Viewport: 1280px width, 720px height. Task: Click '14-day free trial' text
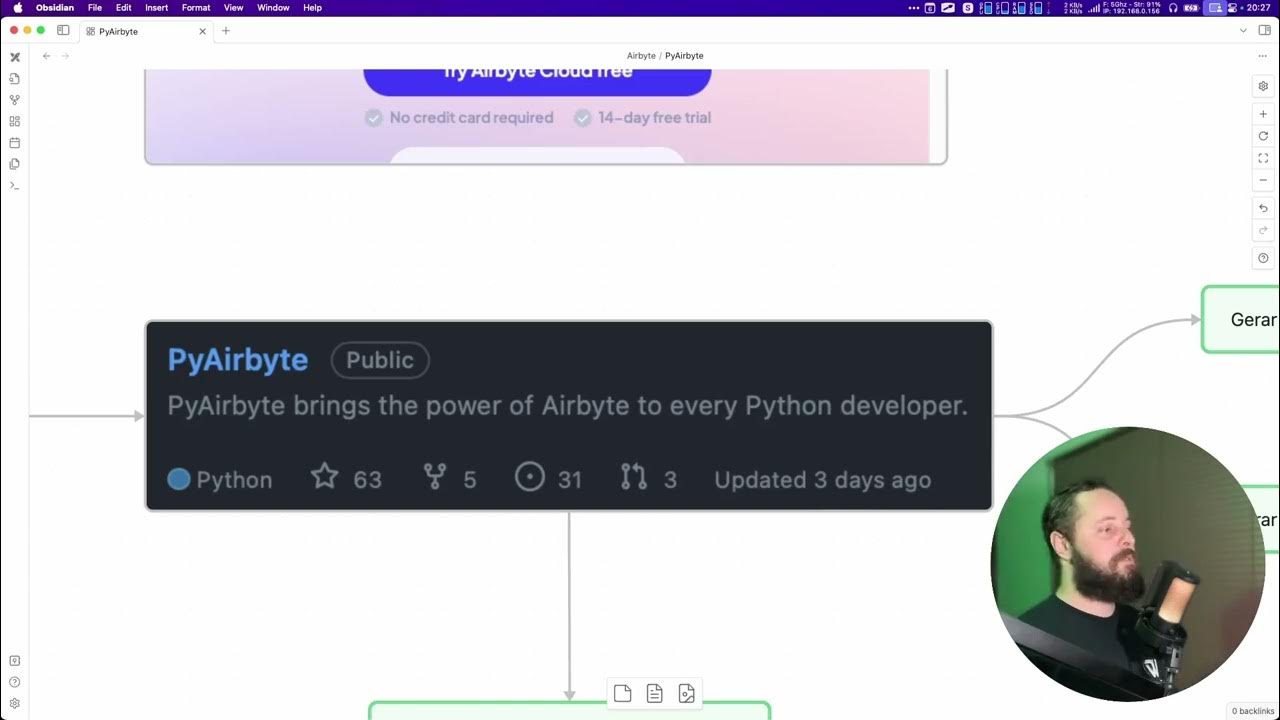click(654, 118)
